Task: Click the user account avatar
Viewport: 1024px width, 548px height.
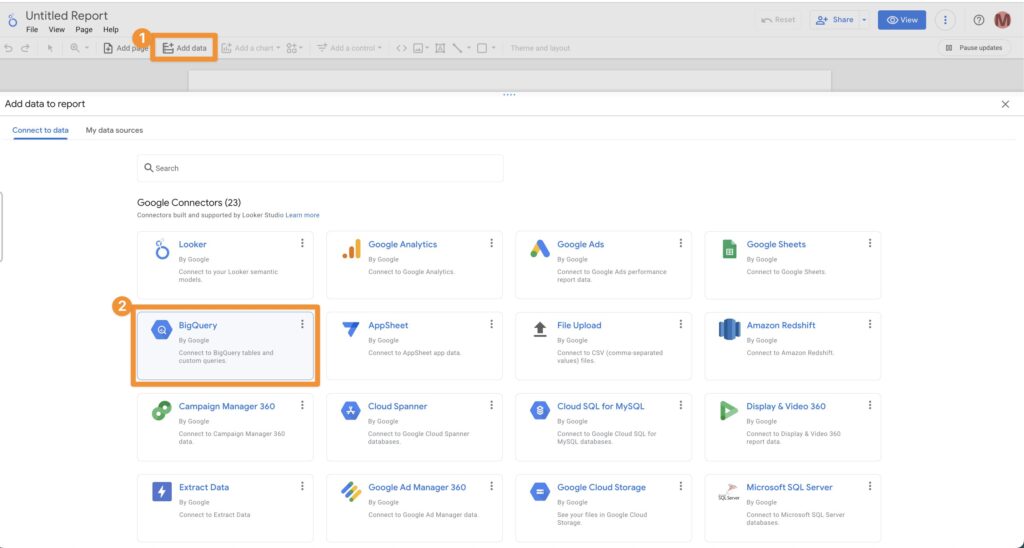Action: point(1002,20)
